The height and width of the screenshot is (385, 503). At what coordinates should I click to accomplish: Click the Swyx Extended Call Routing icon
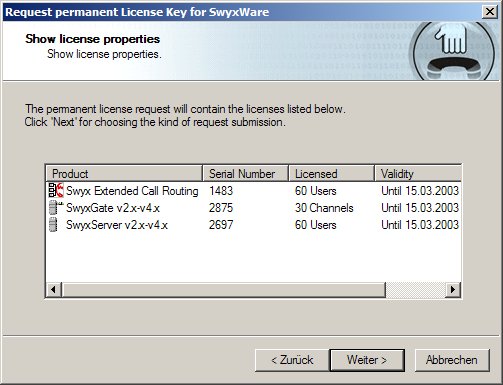pyautogui.click(x=56, y=191)
